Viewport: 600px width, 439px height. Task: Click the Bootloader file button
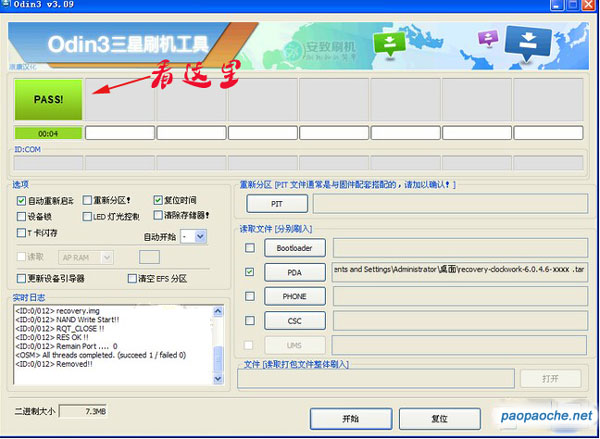295,248
